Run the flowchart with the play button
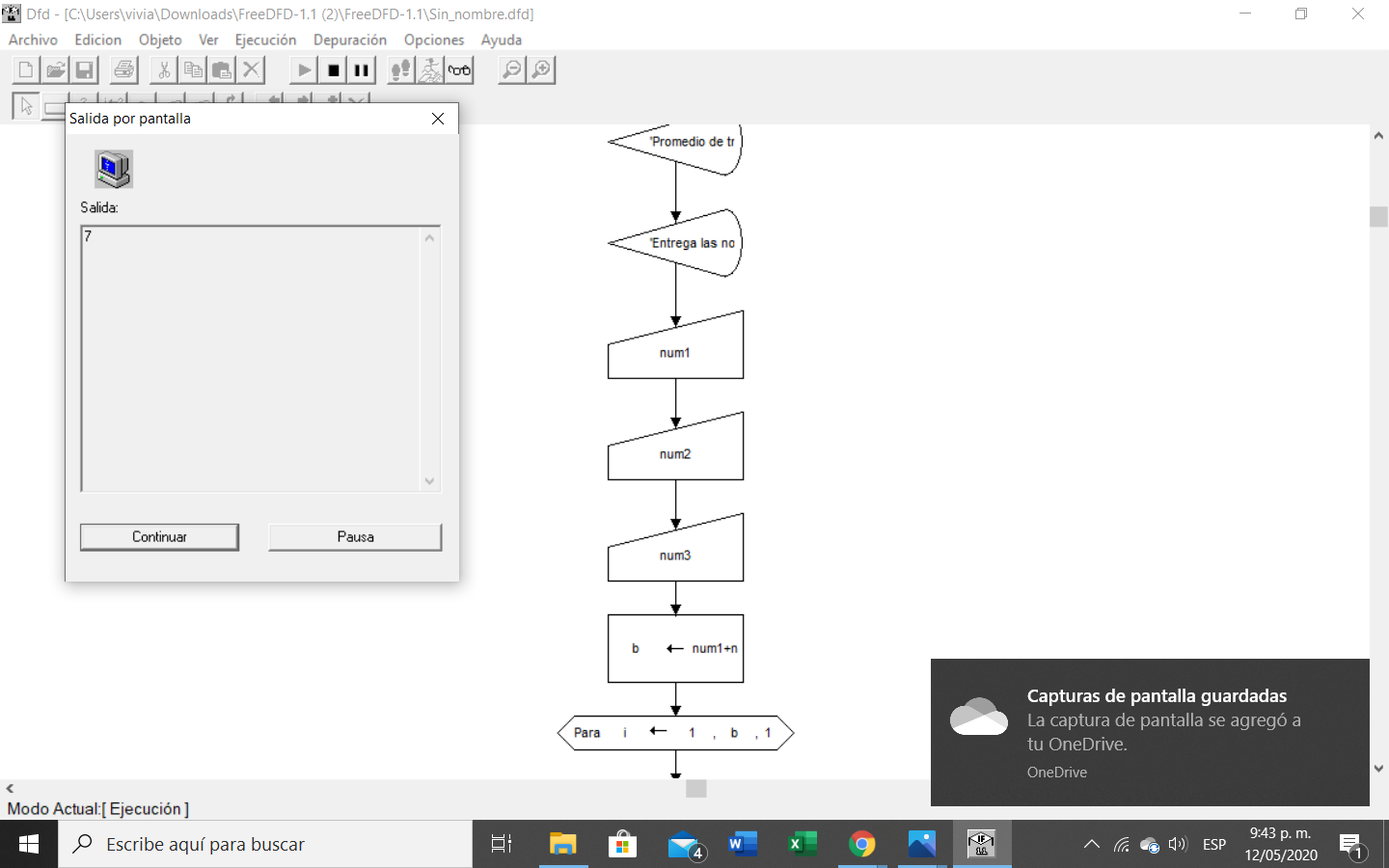The height and width of the screenshot is (868, 1389). 304,69
